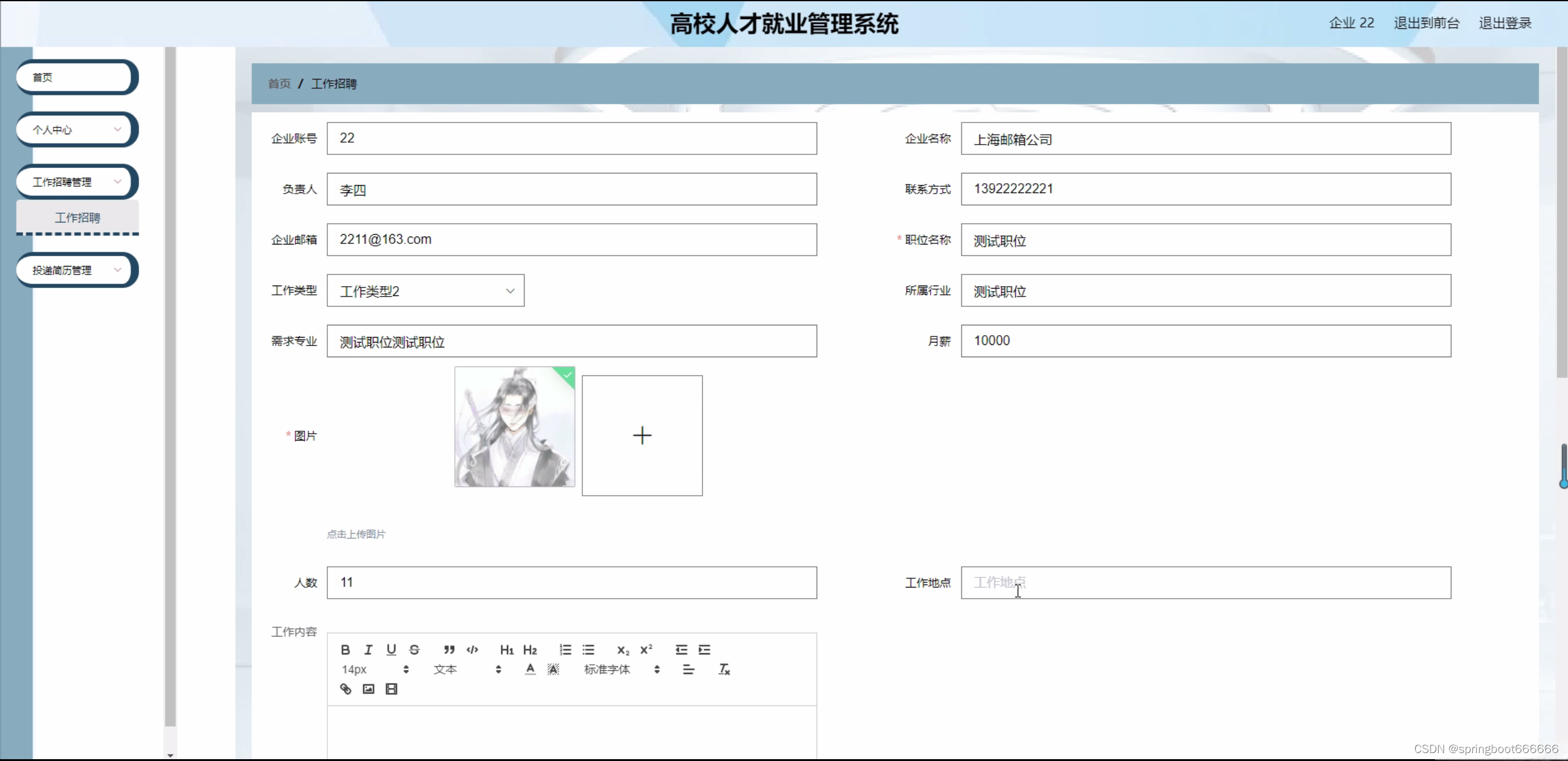The height and width of the screenshot is (761, 1568).
Task: Insert a code block
Action: 472,649
